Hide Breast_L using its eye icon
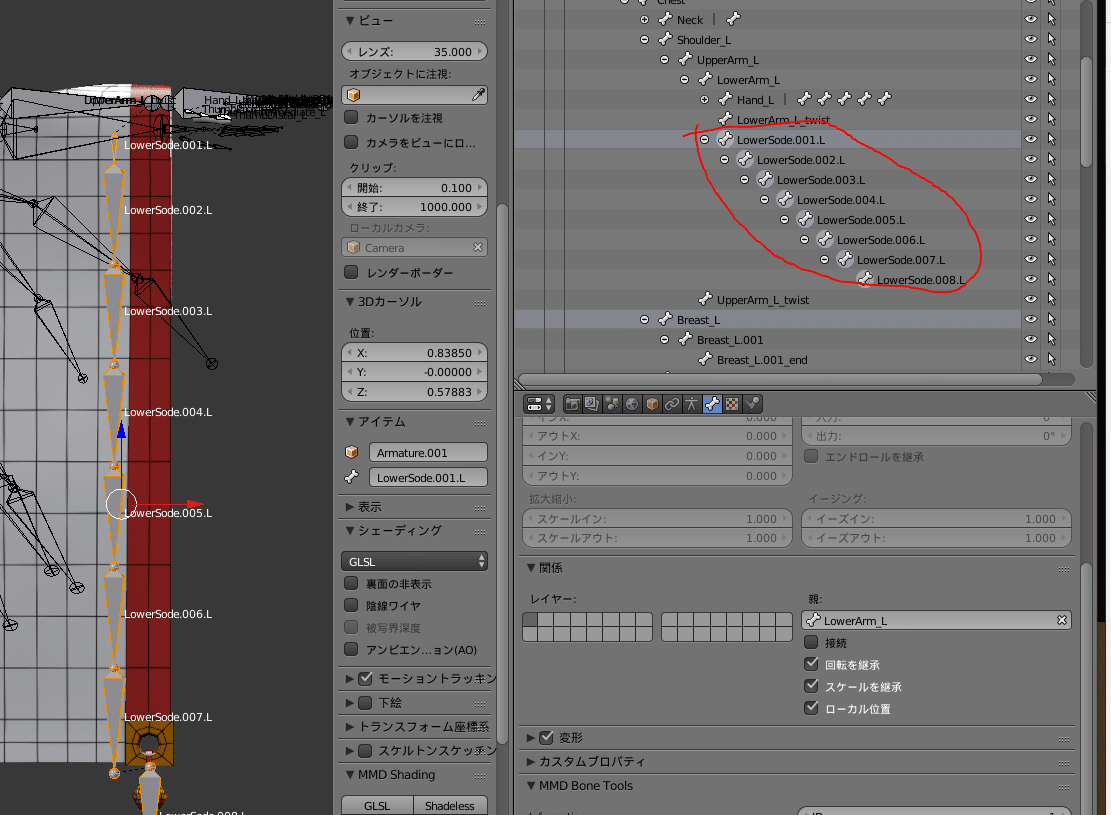The height and width of the screenshot is (815, 1111). 1031,320
